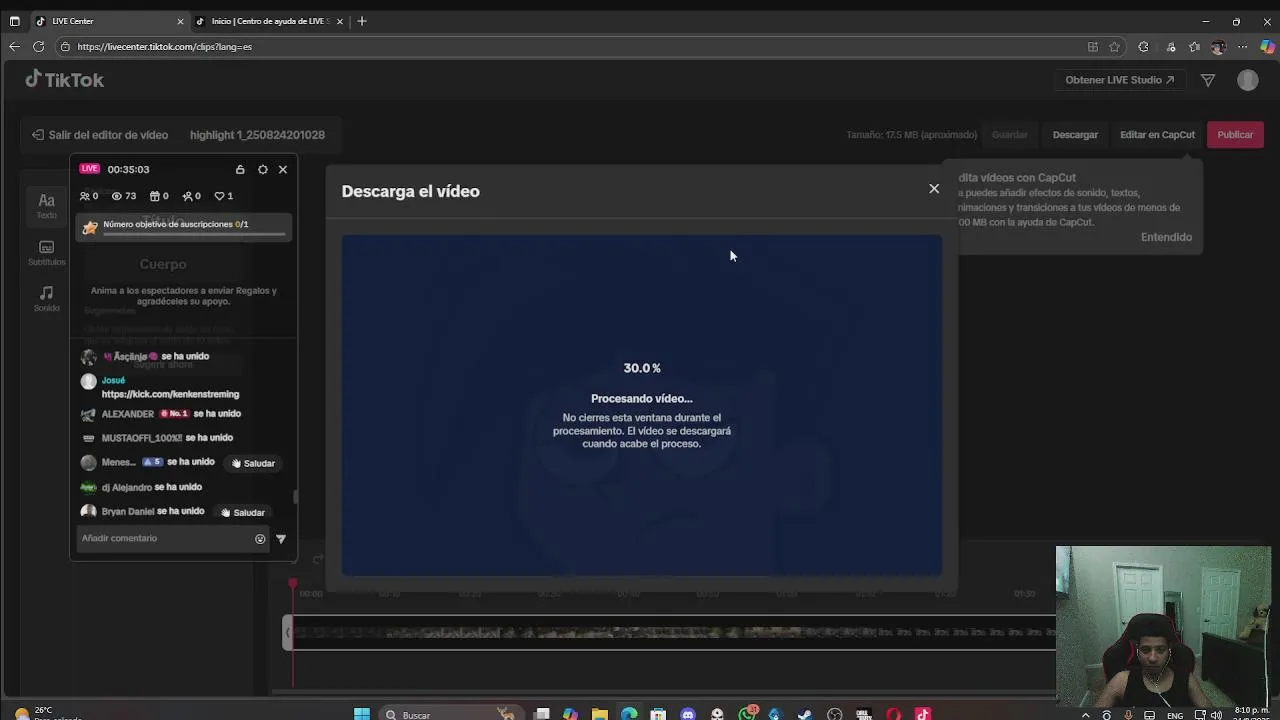Click the left trim handle of clip
1280x720 pixels.
(x=288, y=632)
